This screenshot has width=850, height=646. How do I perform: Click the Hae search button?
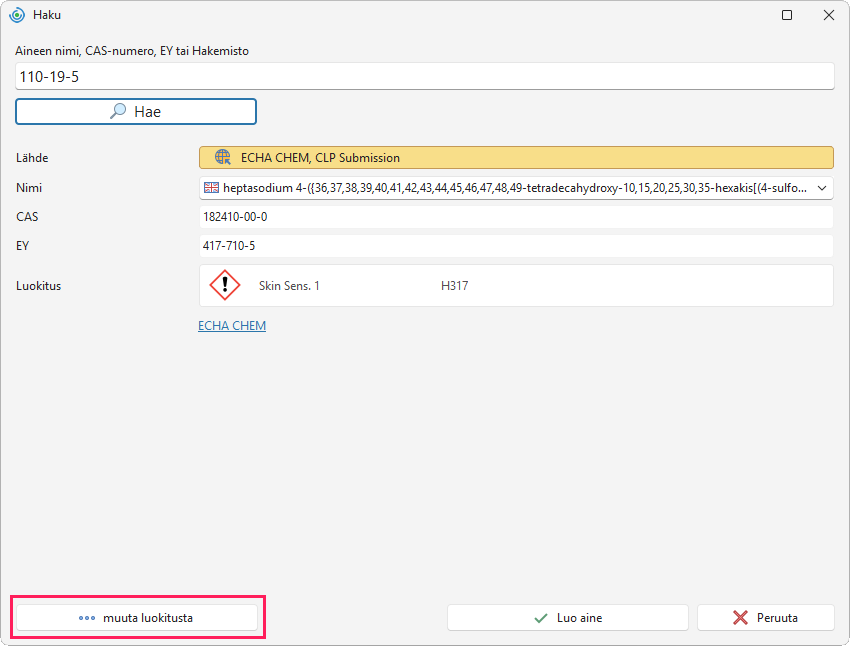pyautogui.click(x=136, y=112)
